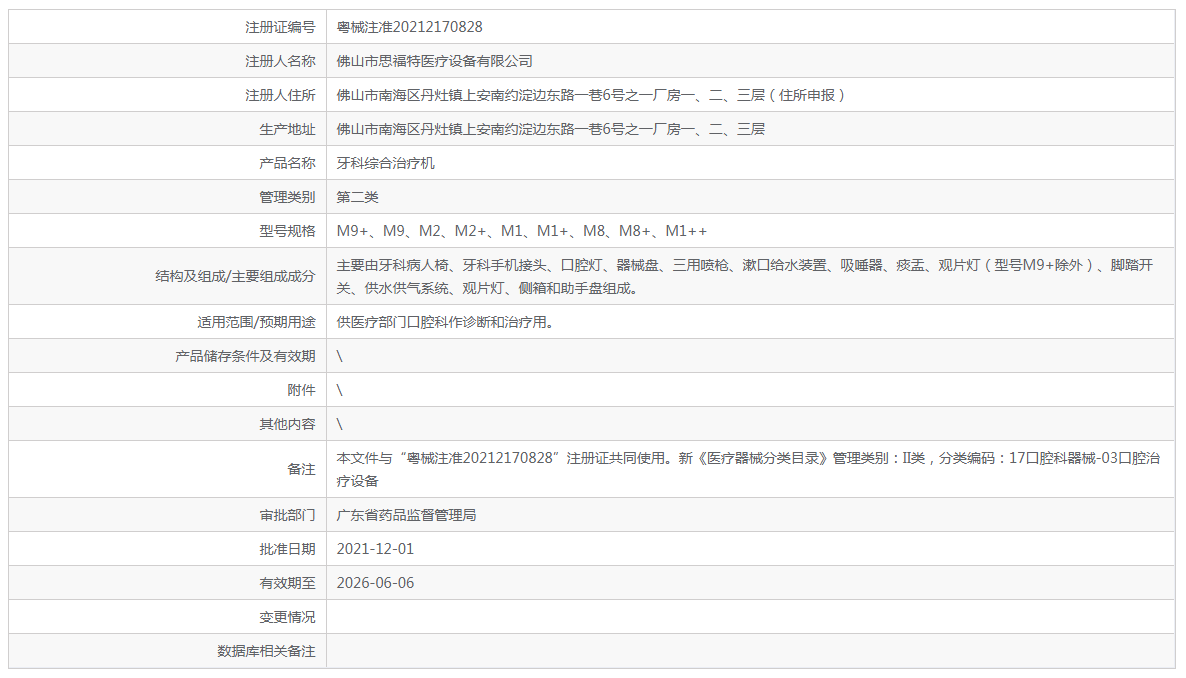The width and height of the screenshot is (1186, 678).
Task: Select the expiry date 2026-06-06
Action: tap(375, 583)
